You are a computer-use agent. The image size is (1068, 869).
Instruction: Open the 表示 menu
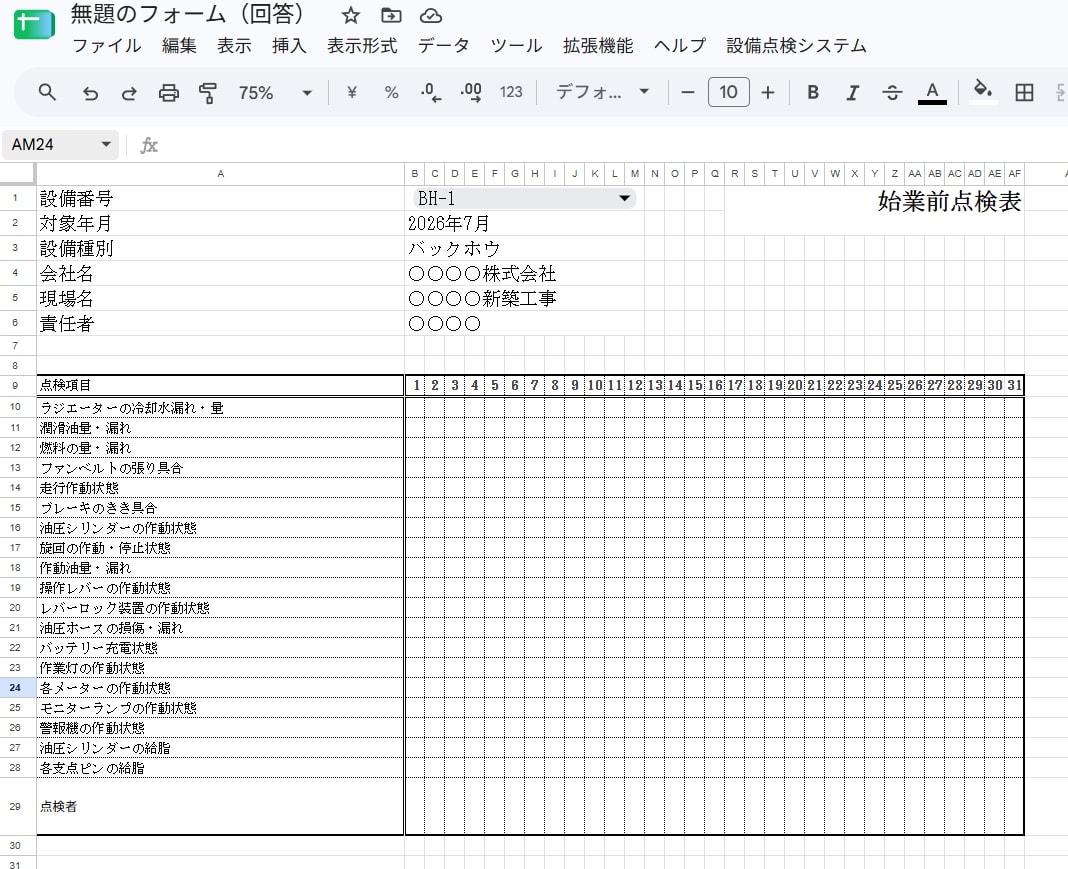[234, 46]
